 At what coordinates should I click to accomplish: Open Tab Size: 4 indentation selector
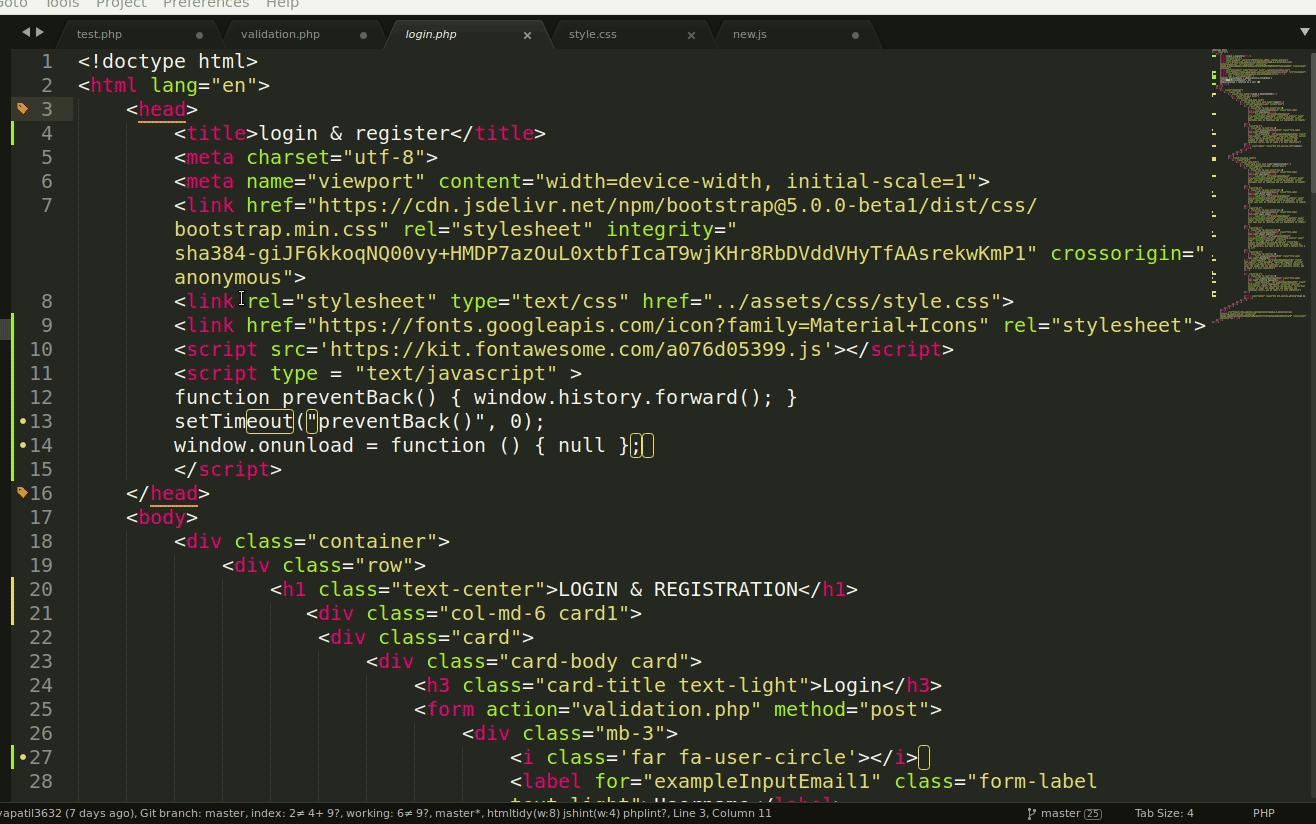coord(1164,813)
